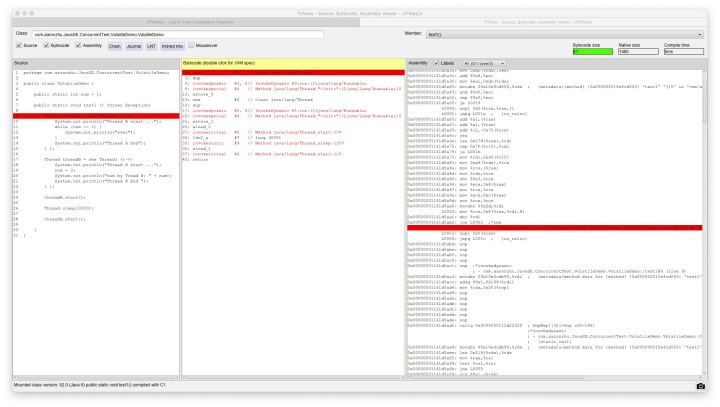Click the yellow "Bytecode (double click for JVM spec)" header
This screenshot has height=407, width=720.
293,63
